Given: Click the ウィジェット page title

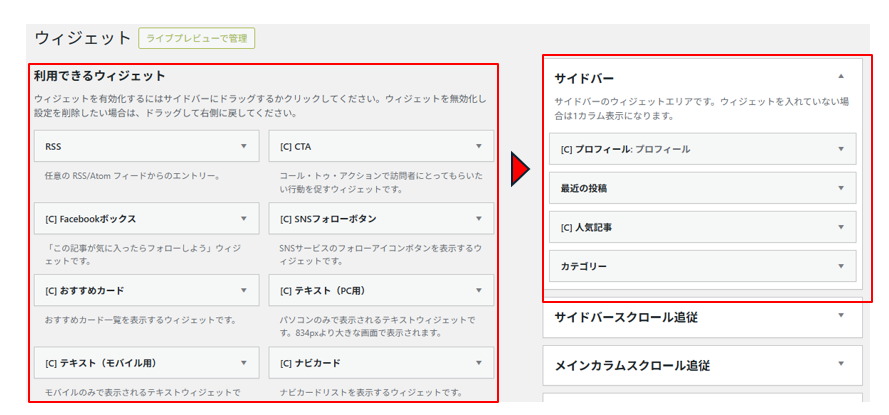Looking at the screenshot, I should tap(83, 38).
